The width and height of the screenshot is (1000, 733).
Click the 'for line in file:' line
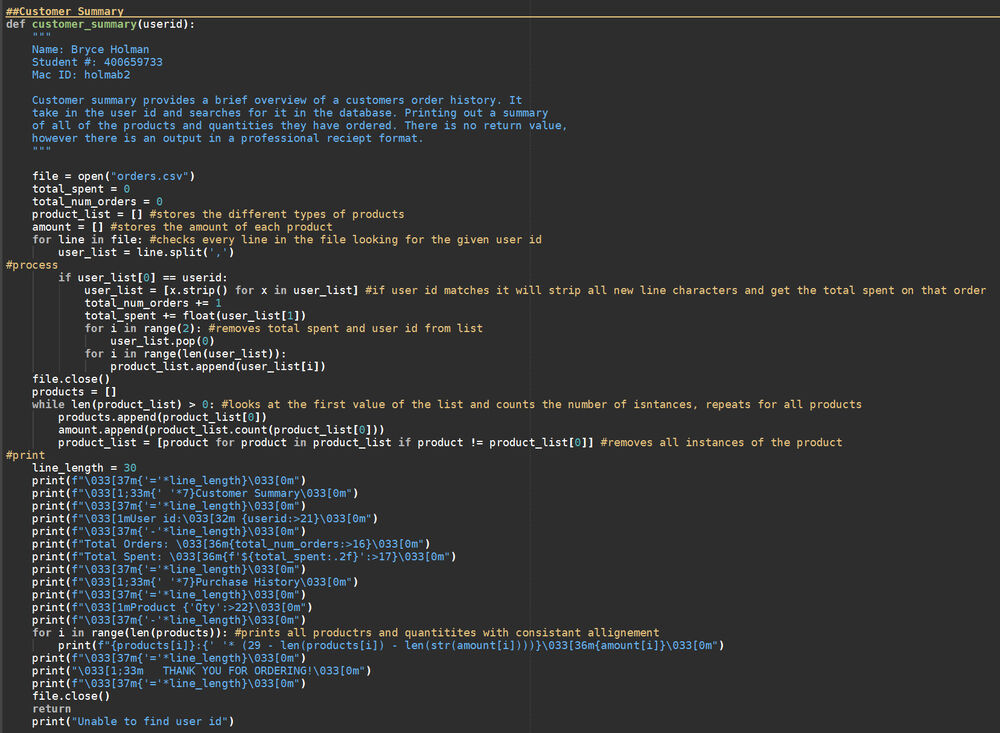click(287, 240)
